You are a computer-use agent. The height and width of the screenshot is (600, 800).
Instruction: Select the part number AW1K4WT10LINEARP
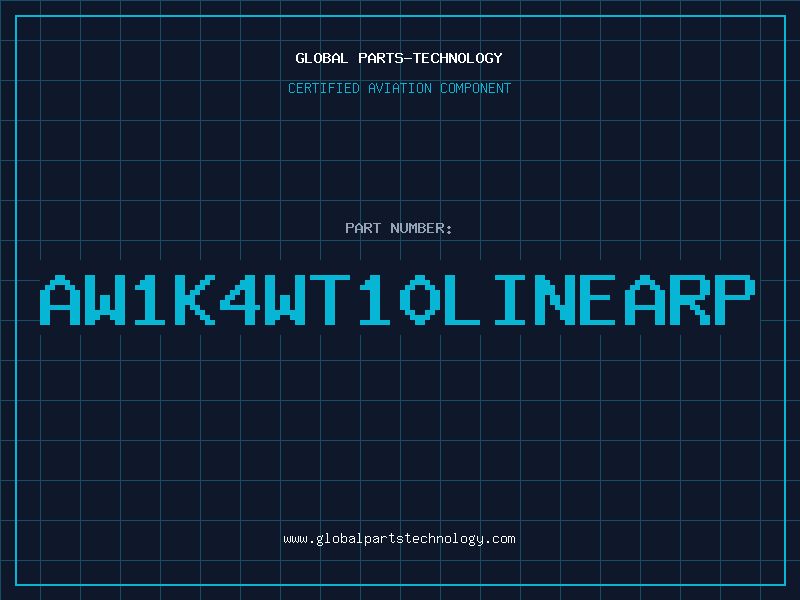click(397, 300)
